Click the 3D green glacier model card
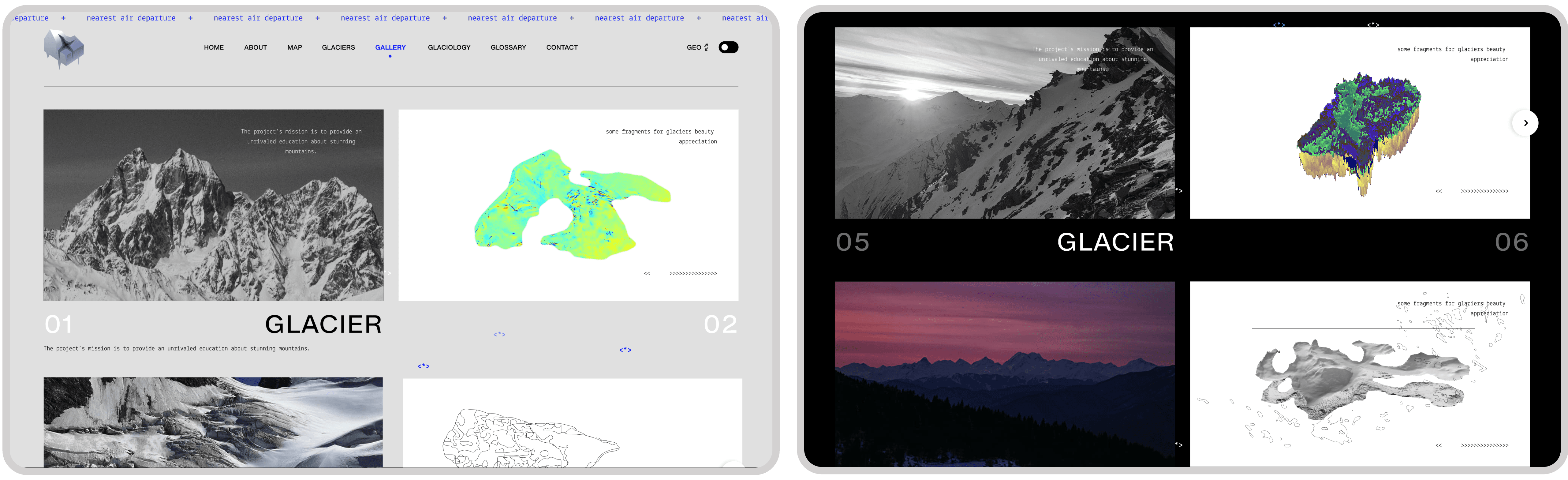Screen dimensions: 1568x480 tap(1360, 123)
